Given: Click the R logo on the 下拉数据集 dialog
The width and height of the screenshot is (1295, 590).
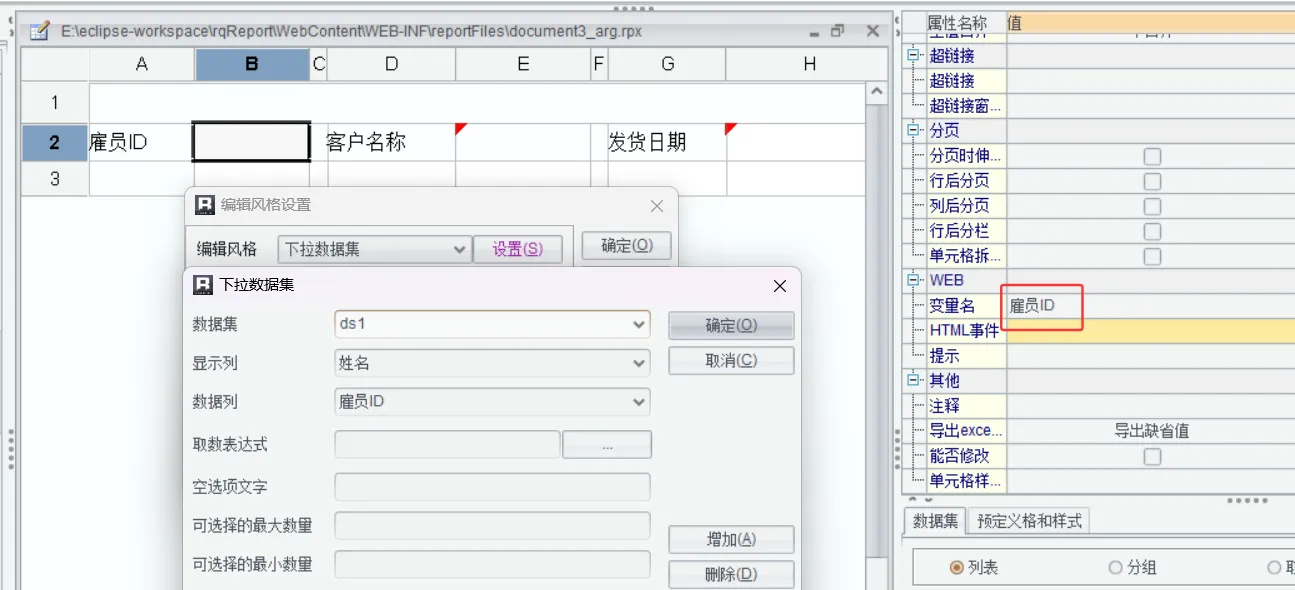Looking at the screenshot, I should (x=203, y=286).
